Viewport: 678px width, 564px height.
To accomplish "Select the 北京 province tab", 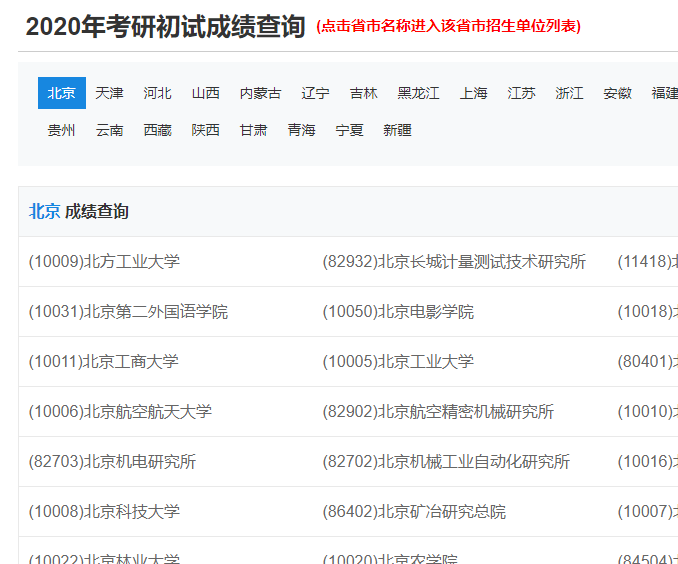I will click(x=62, y=93).
